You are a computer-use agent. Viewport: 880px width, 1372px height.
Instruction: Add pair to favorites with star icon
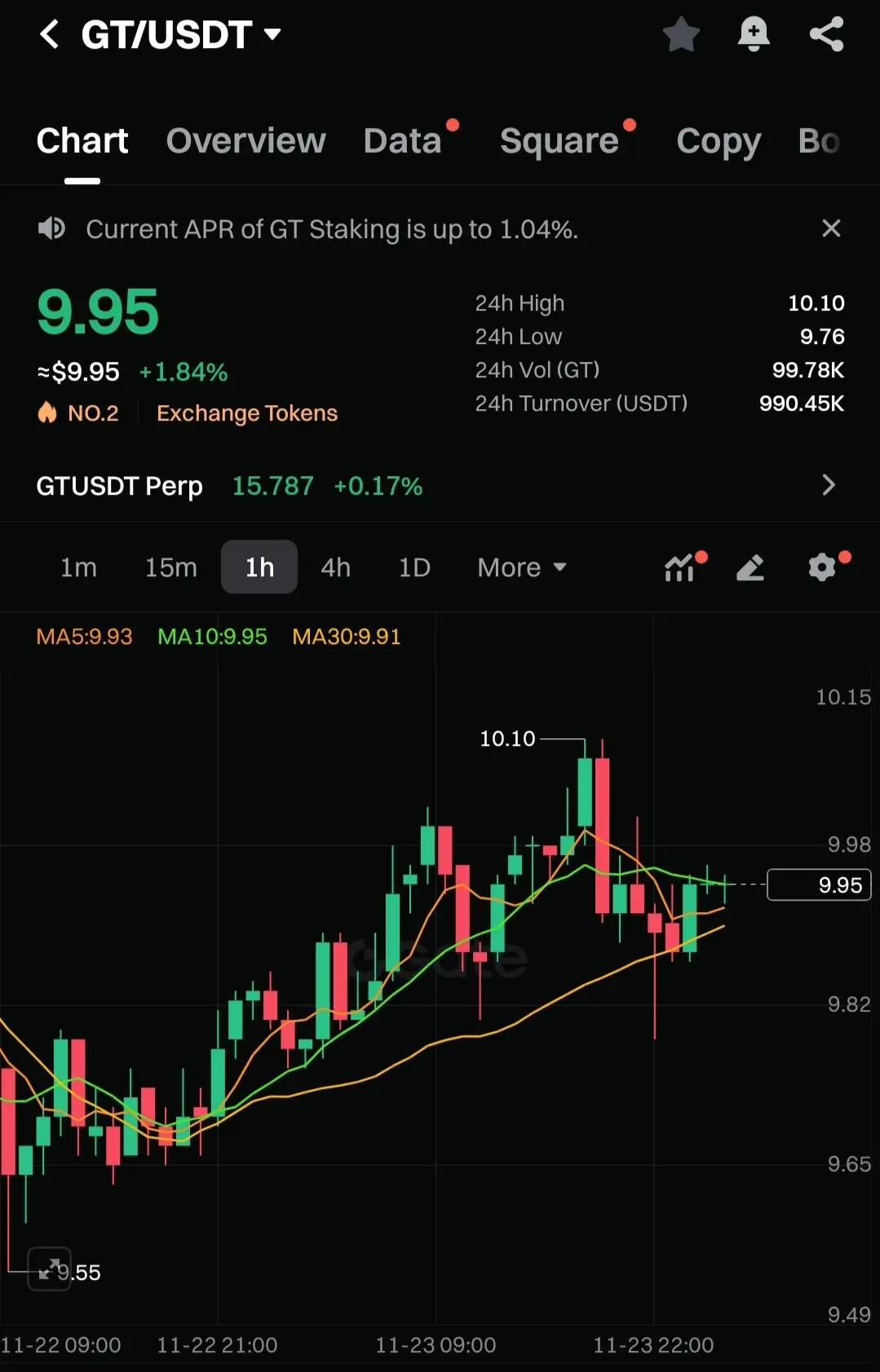pyautogui.click(x=681, y=34)
